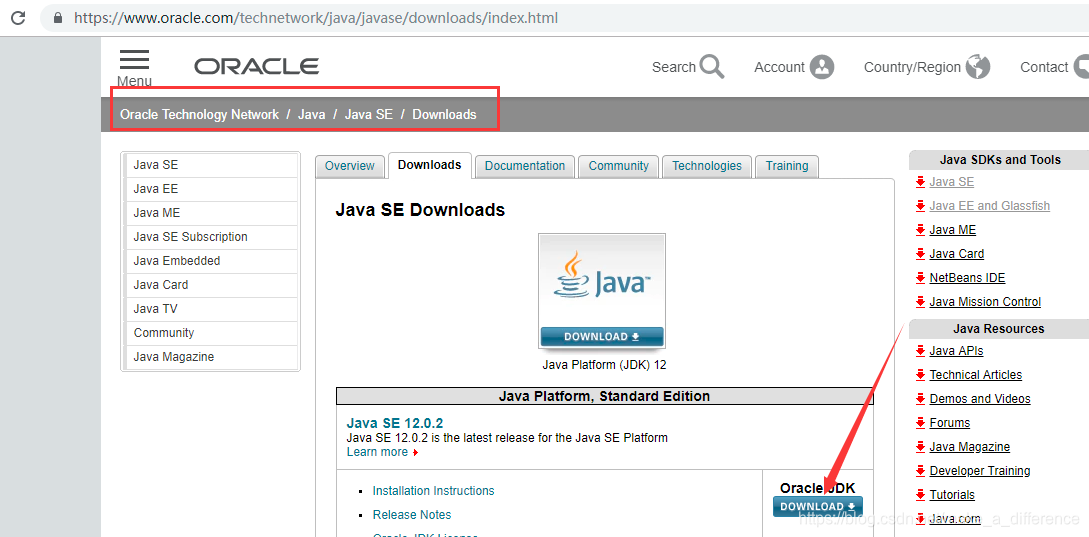
Task: Open the Technologies tab
Action: pyautogui.click(x=706, y=166)
